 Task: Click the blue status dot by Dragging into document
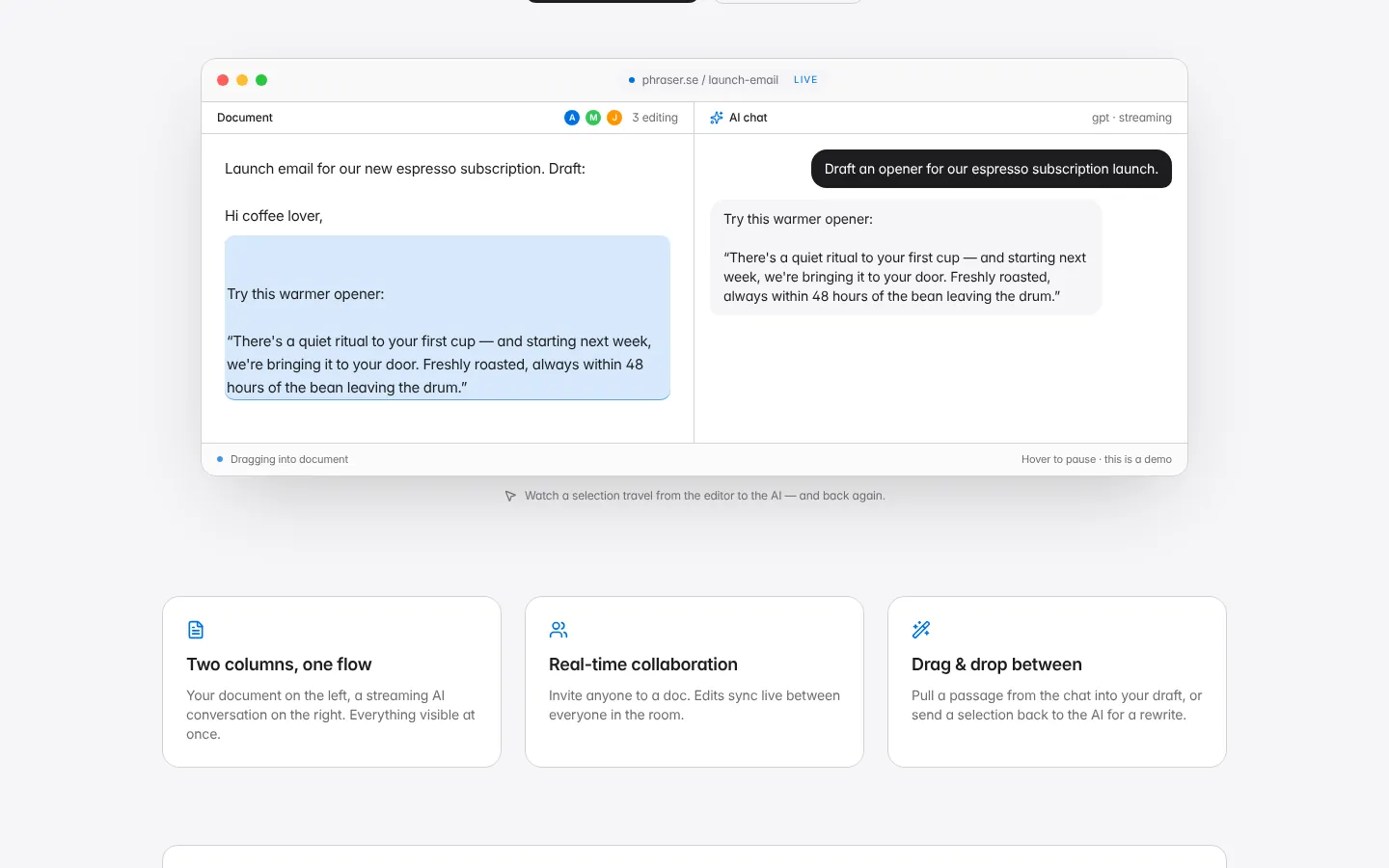pos(220,459)
